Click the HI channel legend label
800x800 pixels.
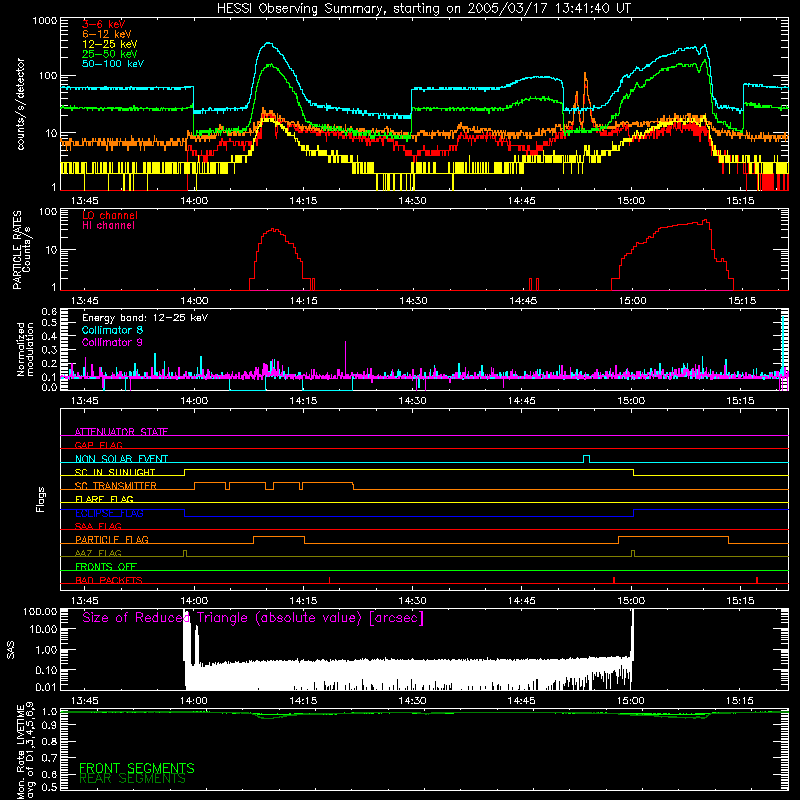(108, 226)
